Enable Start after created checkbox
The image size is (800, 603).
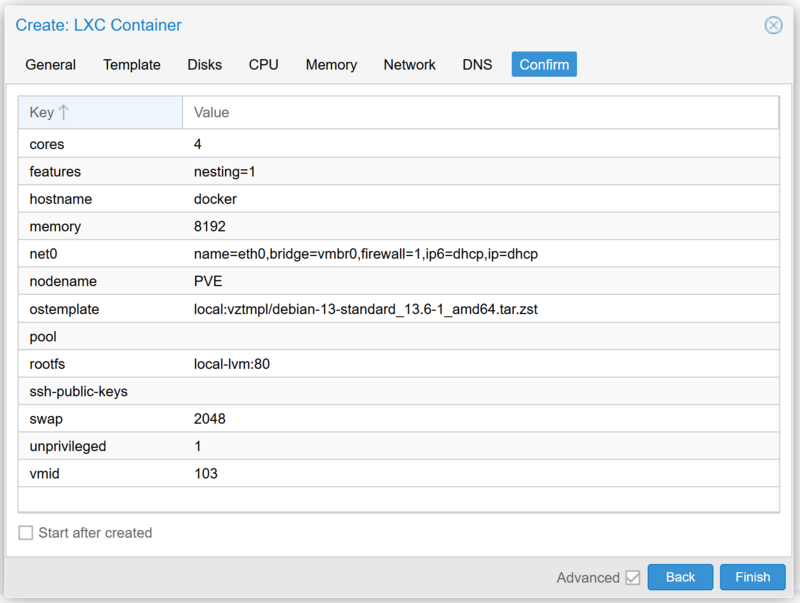pyautogui.click(x=26, y=533)
